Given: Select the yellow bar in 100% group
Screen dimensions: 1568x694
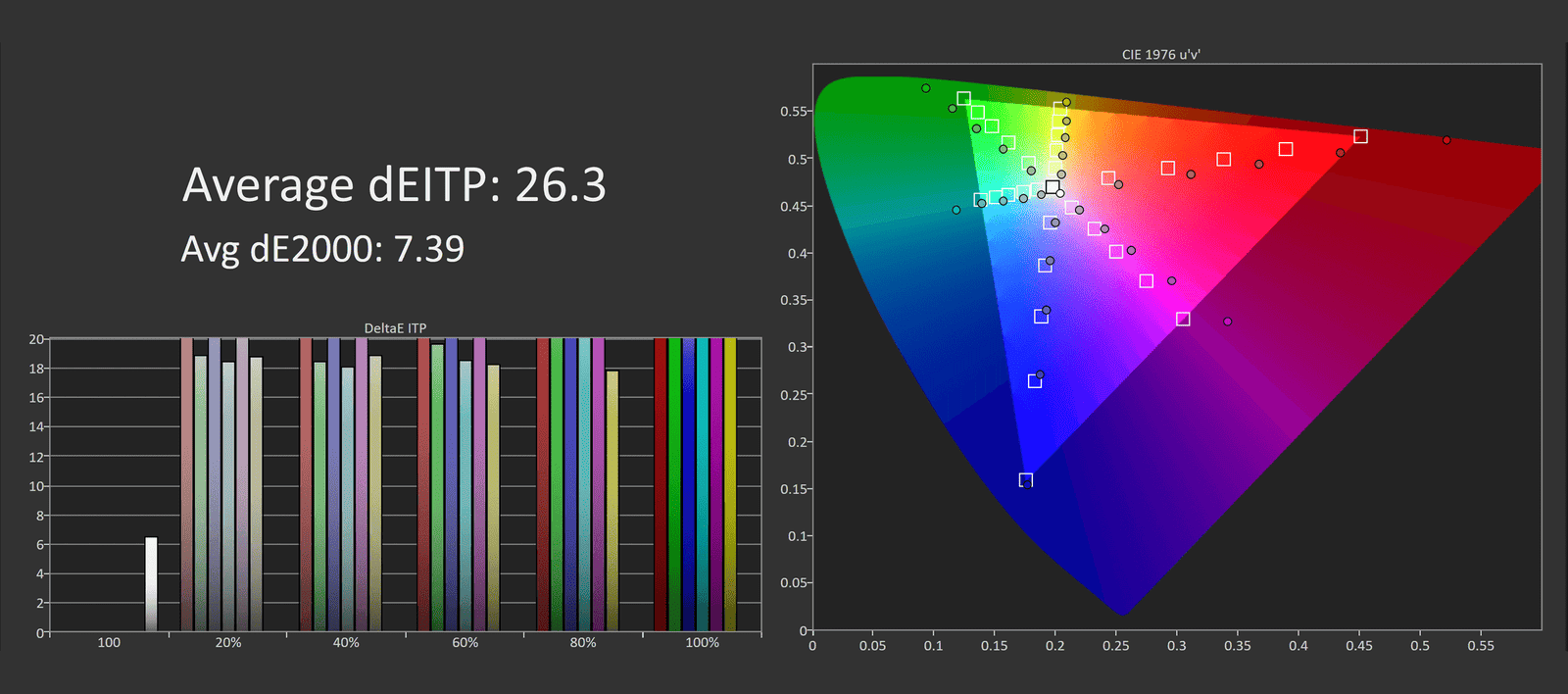Looking at the screenshot, I should point(729,485).
